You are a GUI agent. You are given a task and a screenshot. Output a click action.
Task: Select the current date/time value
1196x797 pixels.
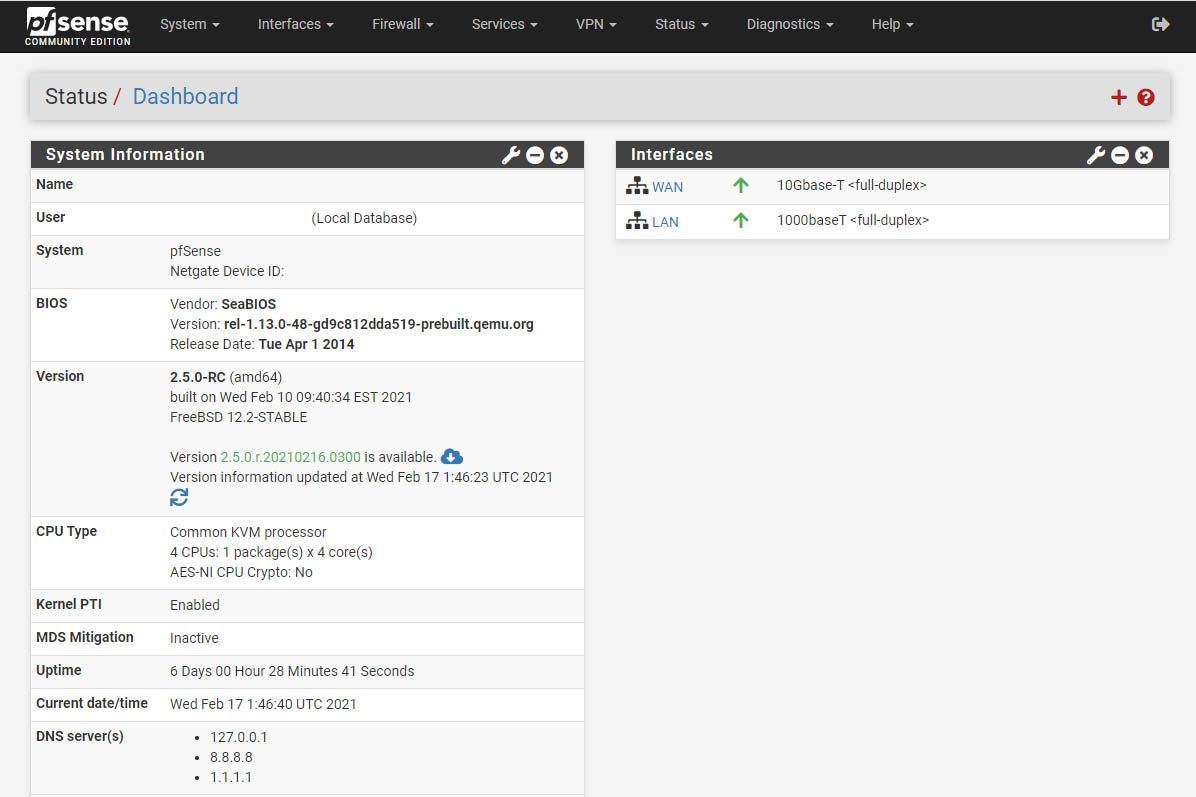(x=263, y=704)
